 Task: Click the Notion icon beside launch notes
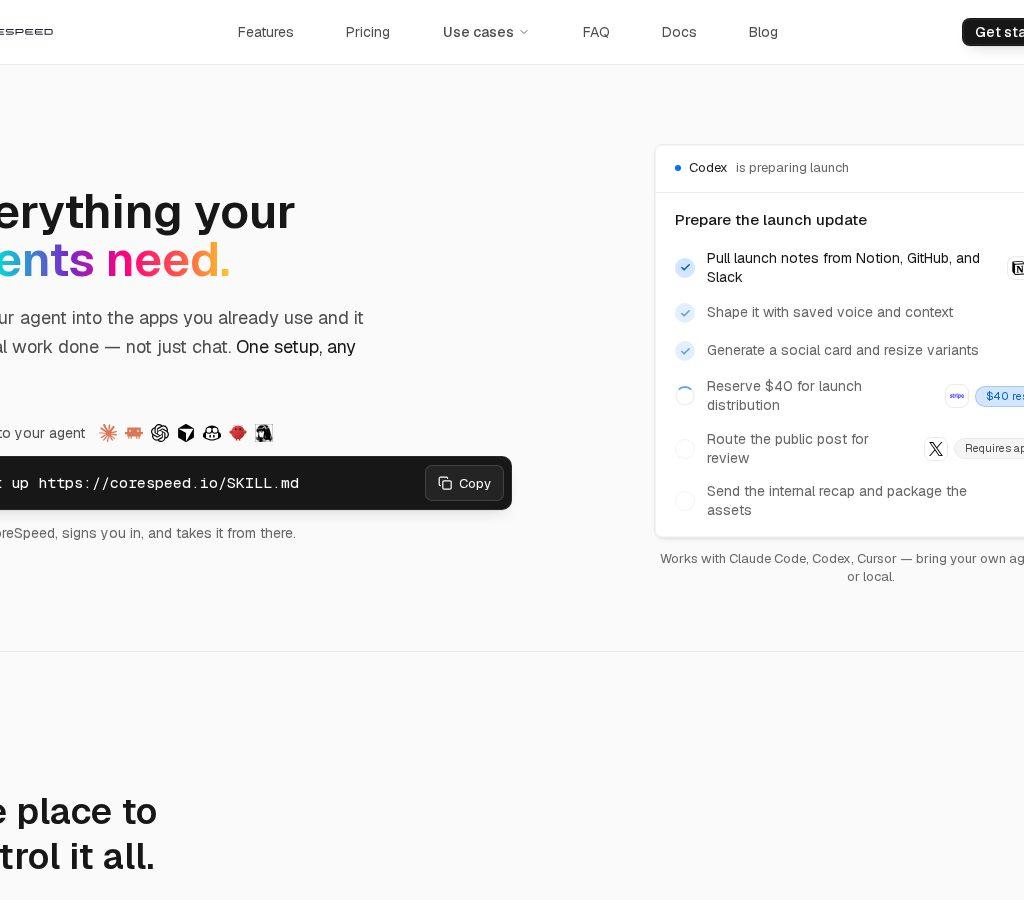pyautogui.click(x=1017, y=268)
